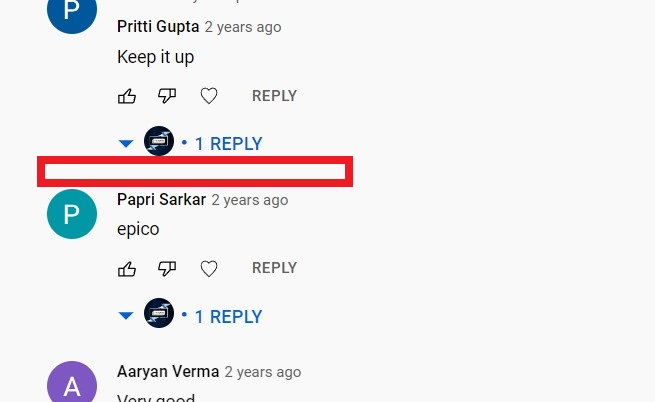Image resolution: width=655 pixels, height=402 pixels.
Task: Dislike Pritti Gupta's "Keep it up" comment
Action: click(x=167, y=96)
